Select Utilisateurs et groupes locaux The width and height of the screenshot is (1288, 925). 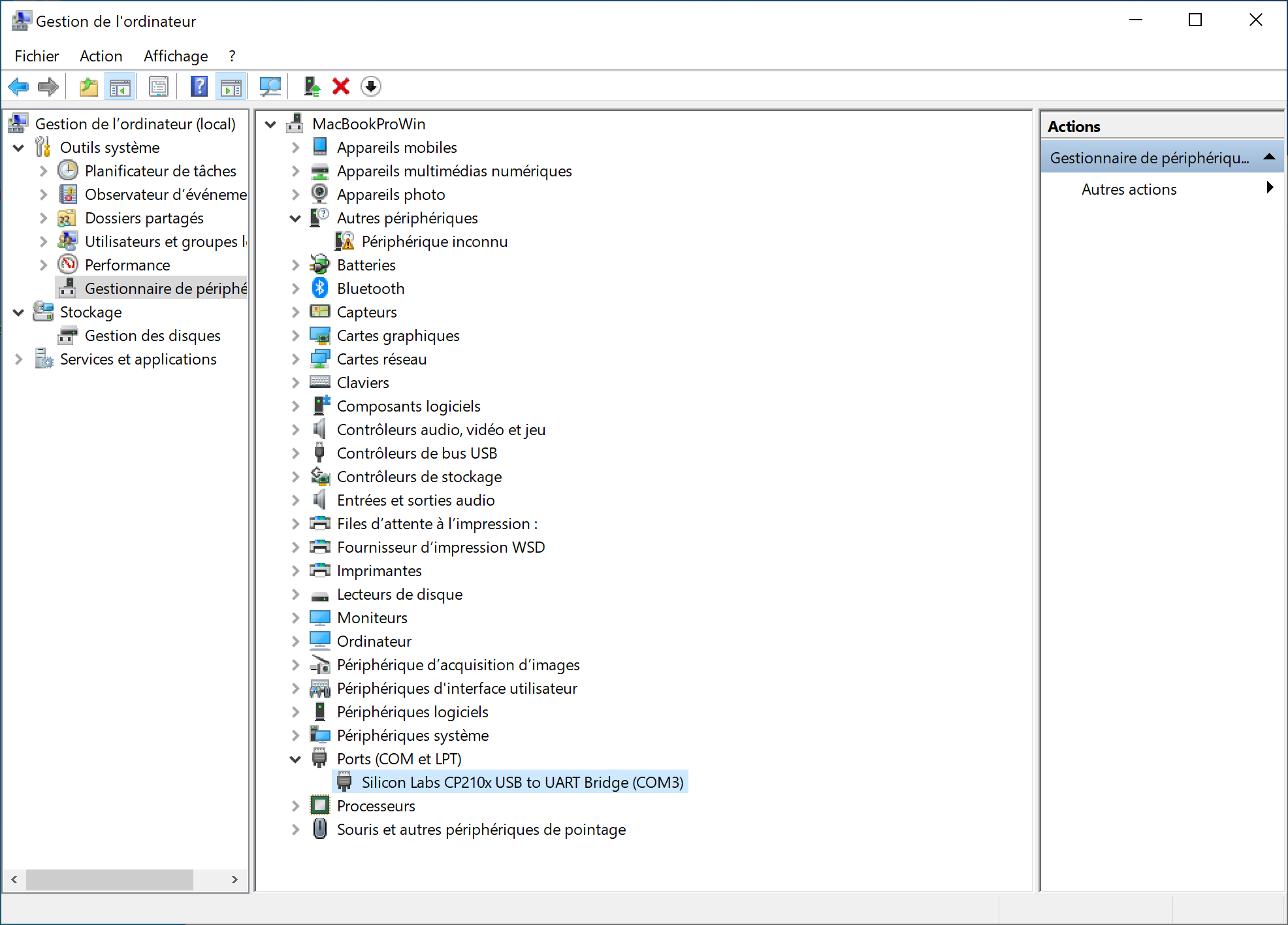click(165, 241)
